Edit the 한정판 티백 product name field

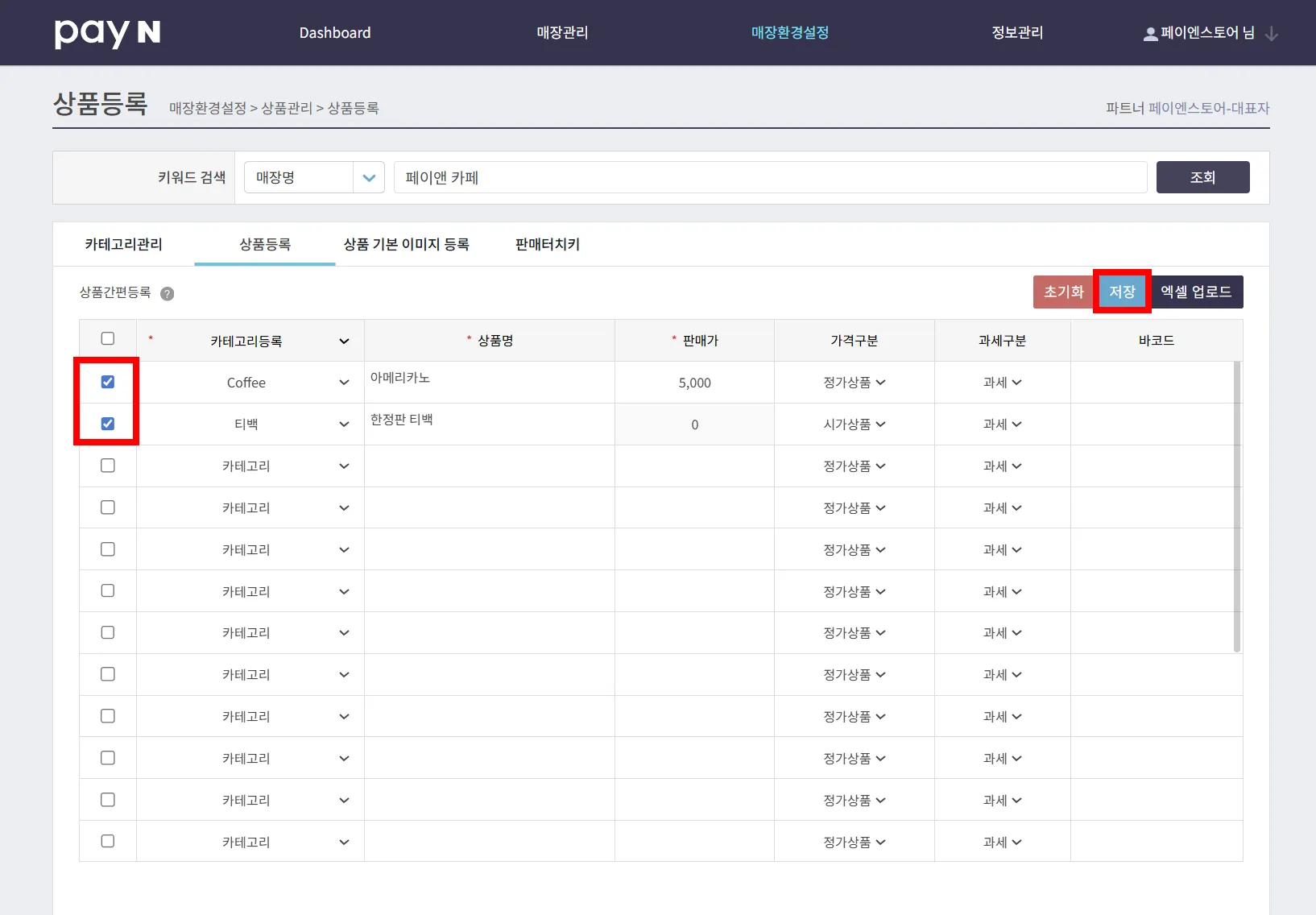(x=490, y=424)
